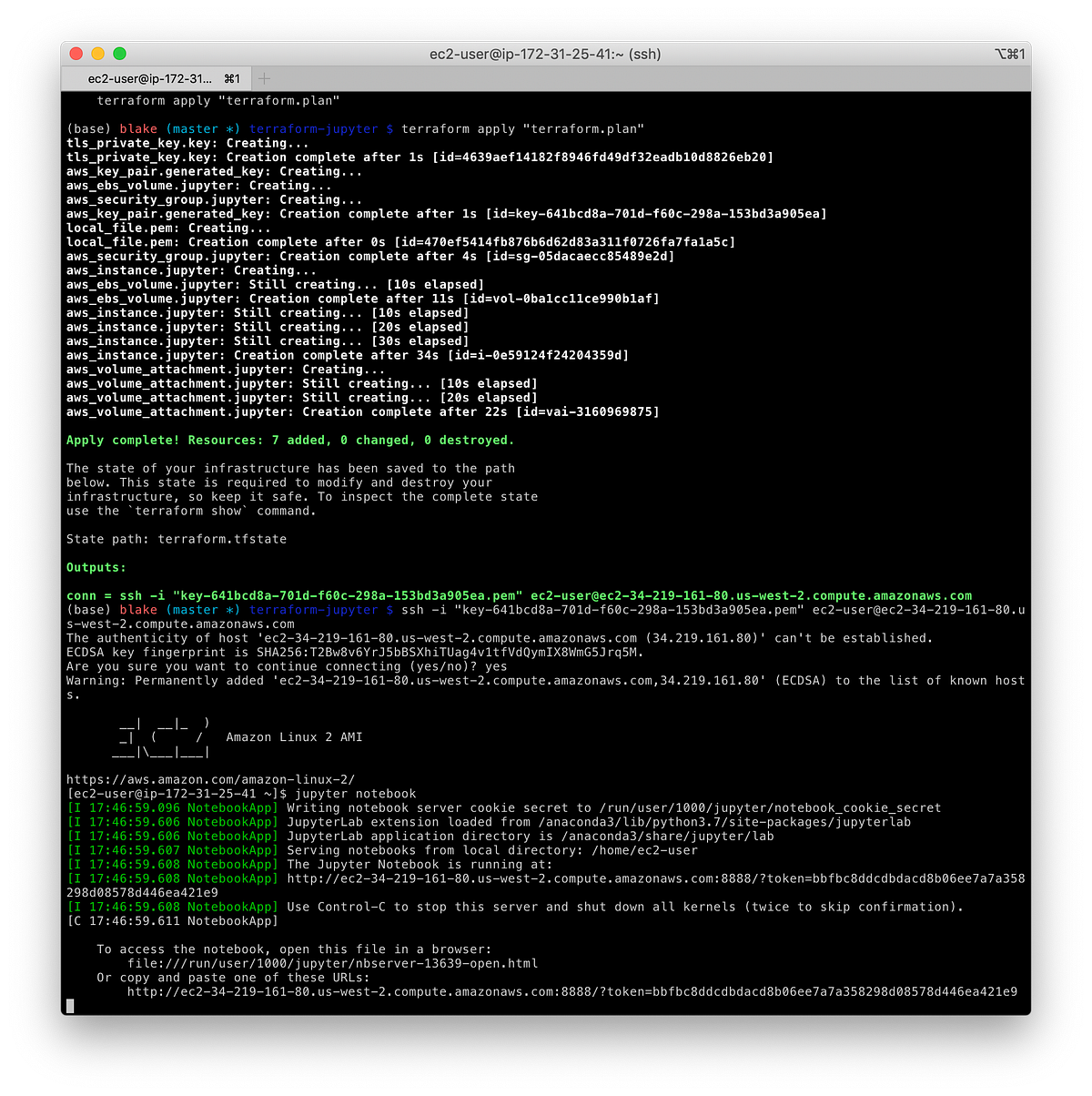Click the ⌥⌘1 window shortcut indicator in title bar
The height and width of the screenshot is (1096, 1092).
pyautogui.click(x=1010, y=54)
